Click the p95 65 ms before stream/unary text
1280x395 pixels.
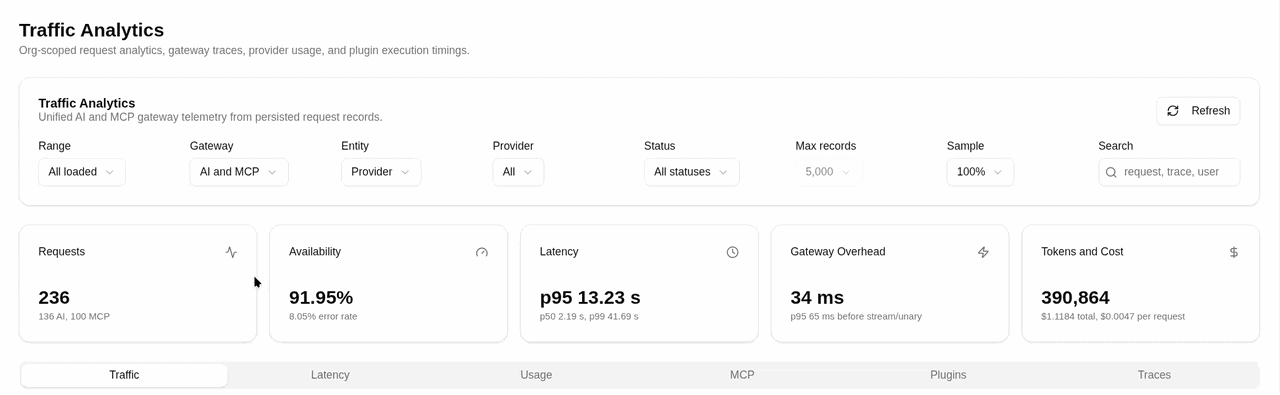(856, 316)
